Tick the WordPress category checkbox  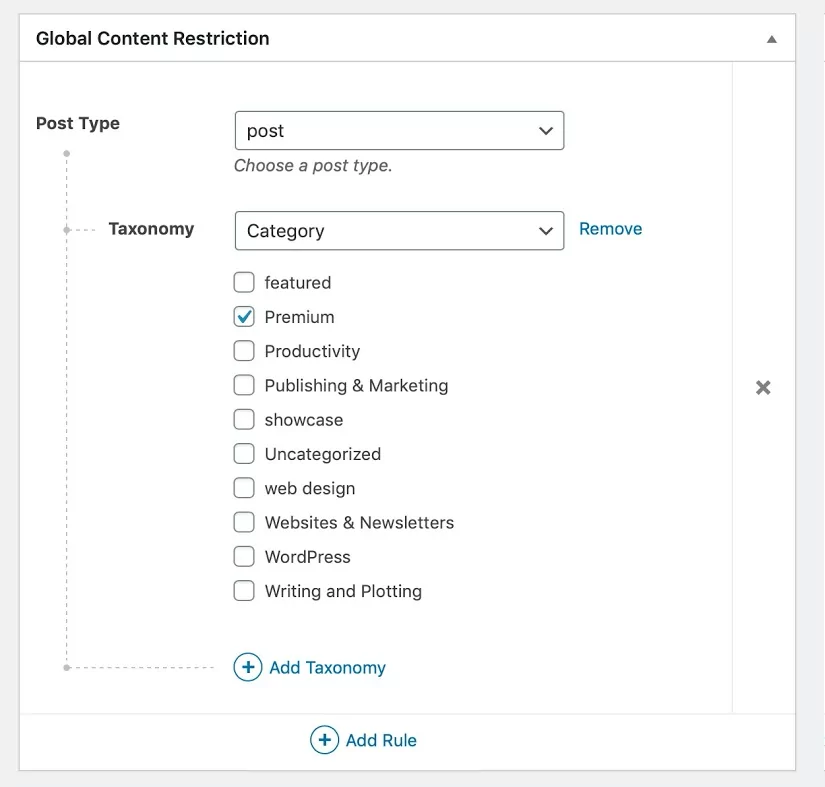244,556
